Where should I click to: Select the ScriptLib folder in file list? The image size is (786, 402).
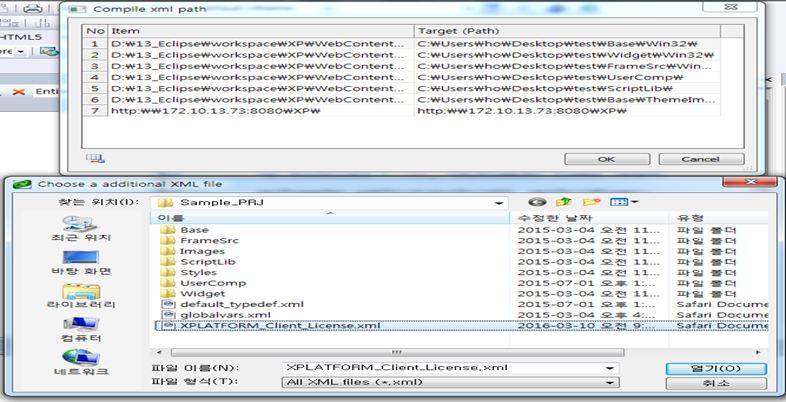click(x=203, y=258)
